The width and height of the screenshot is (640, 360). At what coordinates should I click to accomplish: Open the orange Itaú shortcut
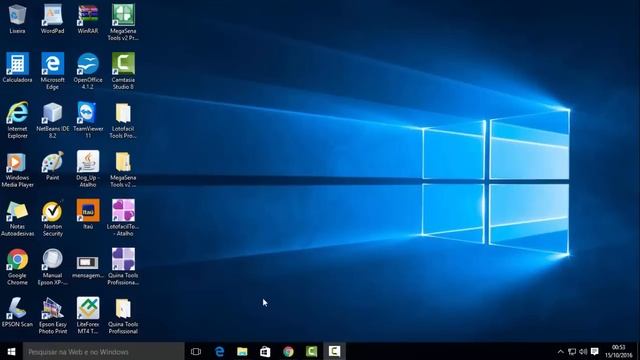[x=88, y=211]
